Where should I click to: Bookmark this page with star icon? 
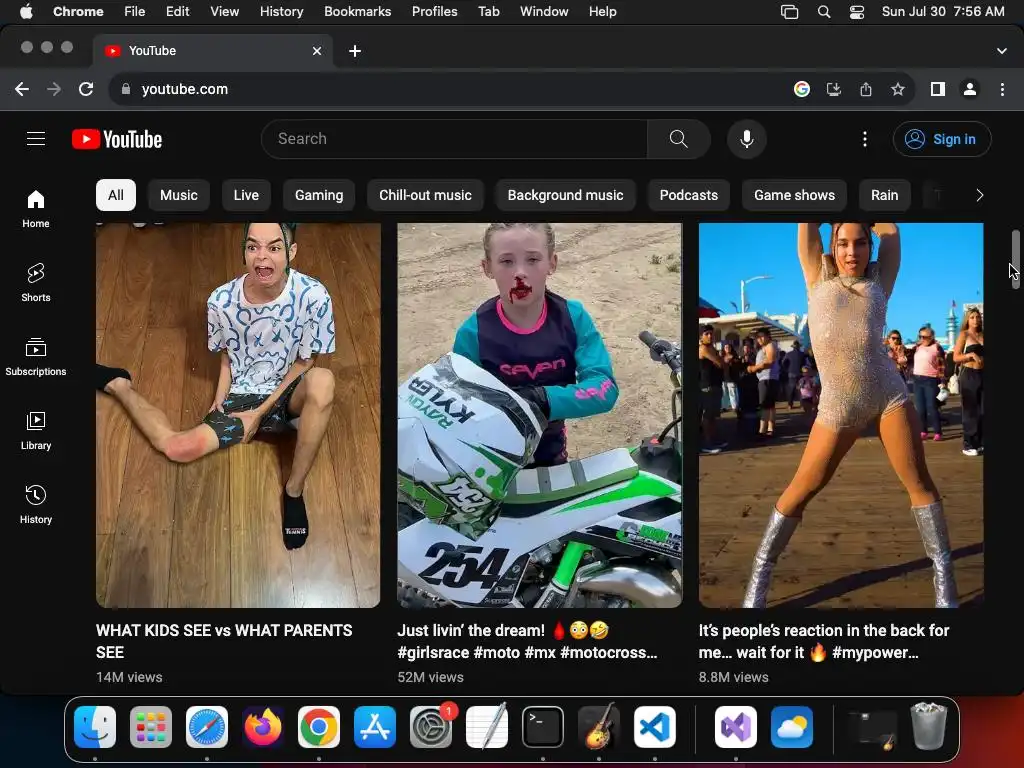click(x=898, y=89)
